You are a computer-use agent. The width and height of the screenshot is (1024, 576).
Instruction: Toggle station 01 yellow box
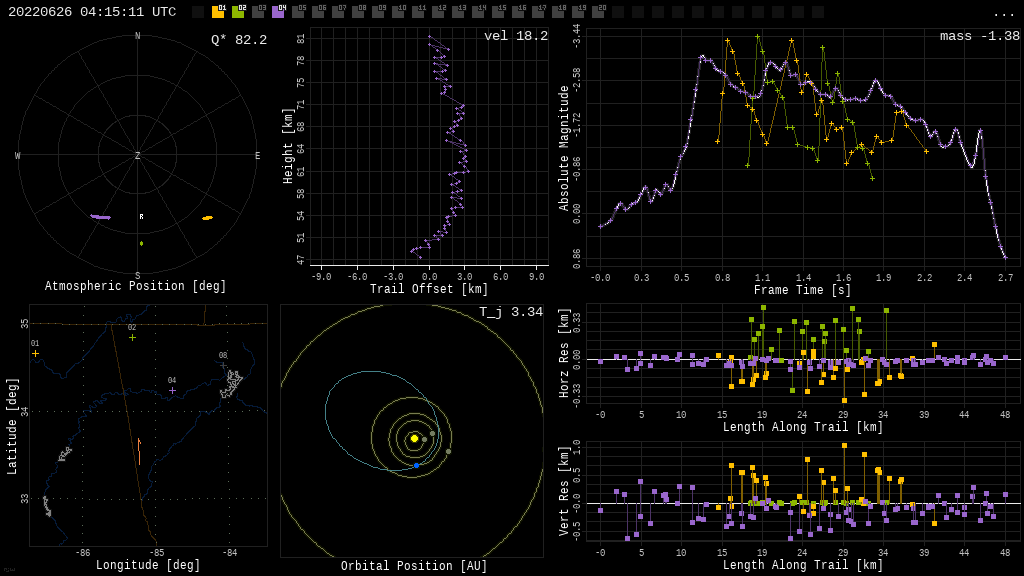pos(218,12)
